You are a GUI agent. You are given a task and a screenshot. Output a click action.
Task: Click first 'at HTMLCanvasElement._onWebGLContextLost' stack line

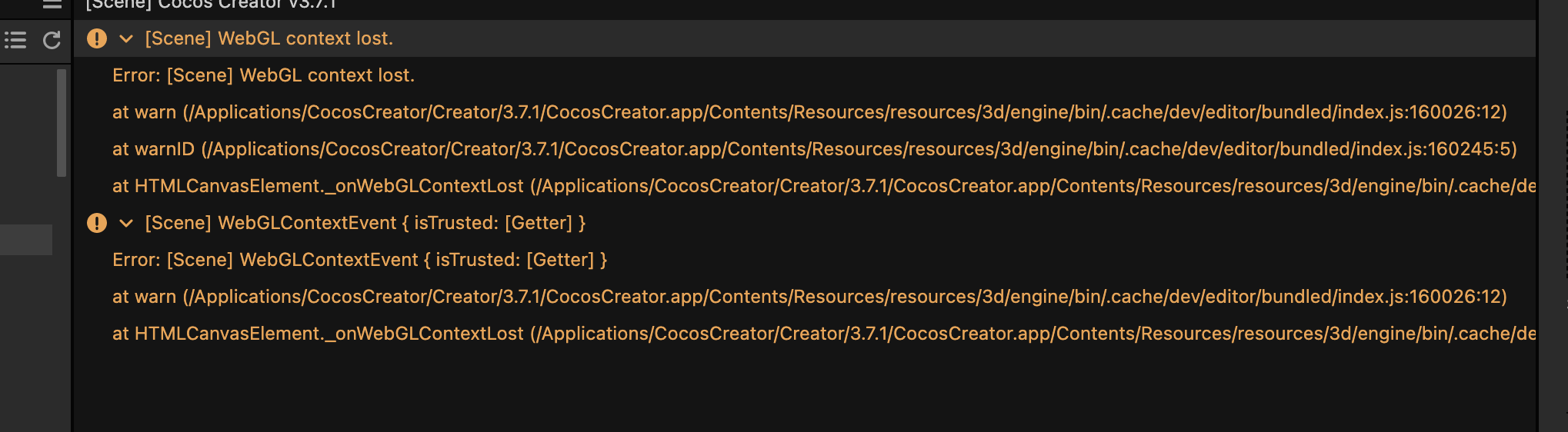(x=823, y=186)
